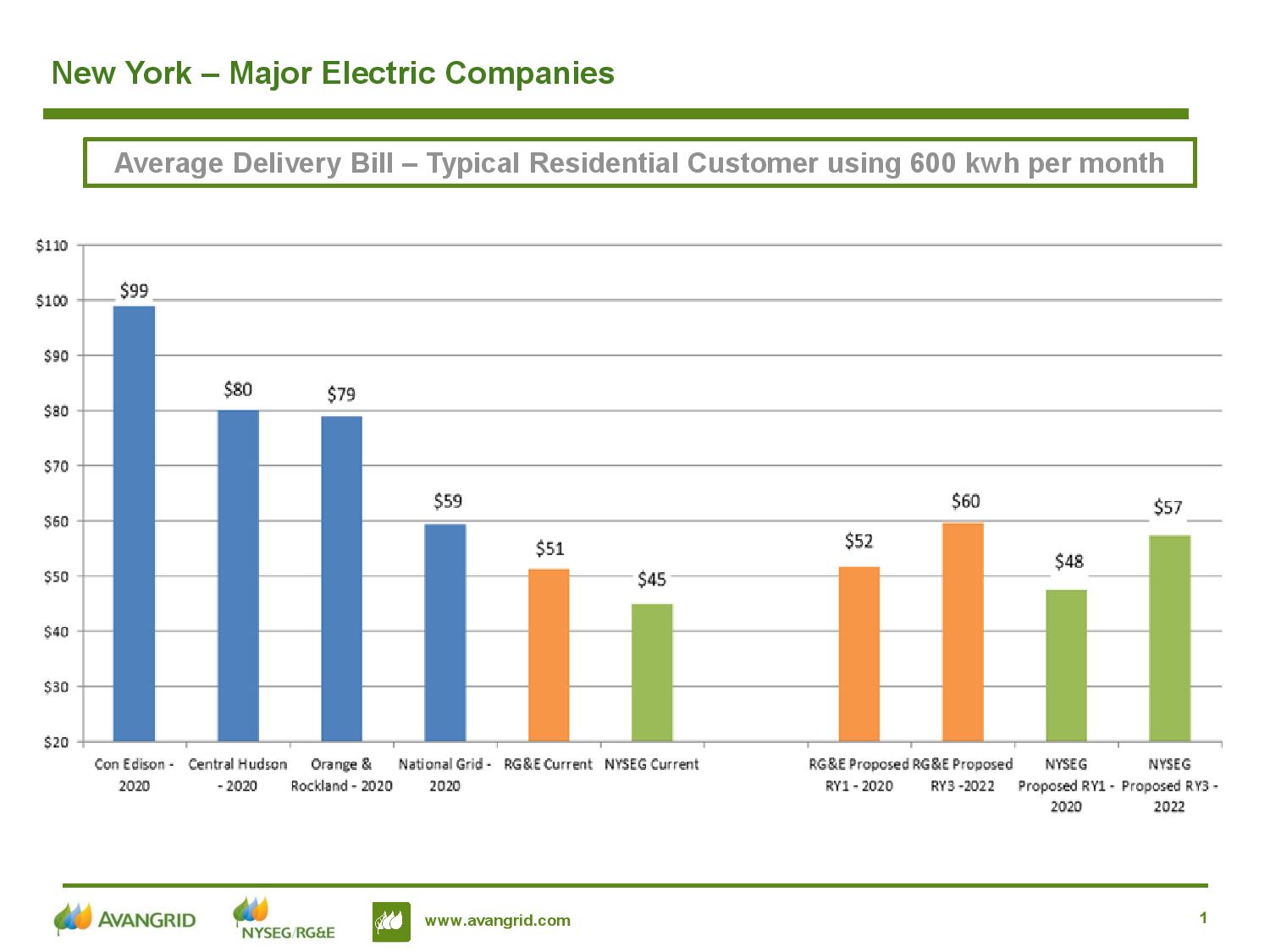1270x952 pixels.
Task: Click the $51 data label
Action: 549,548
